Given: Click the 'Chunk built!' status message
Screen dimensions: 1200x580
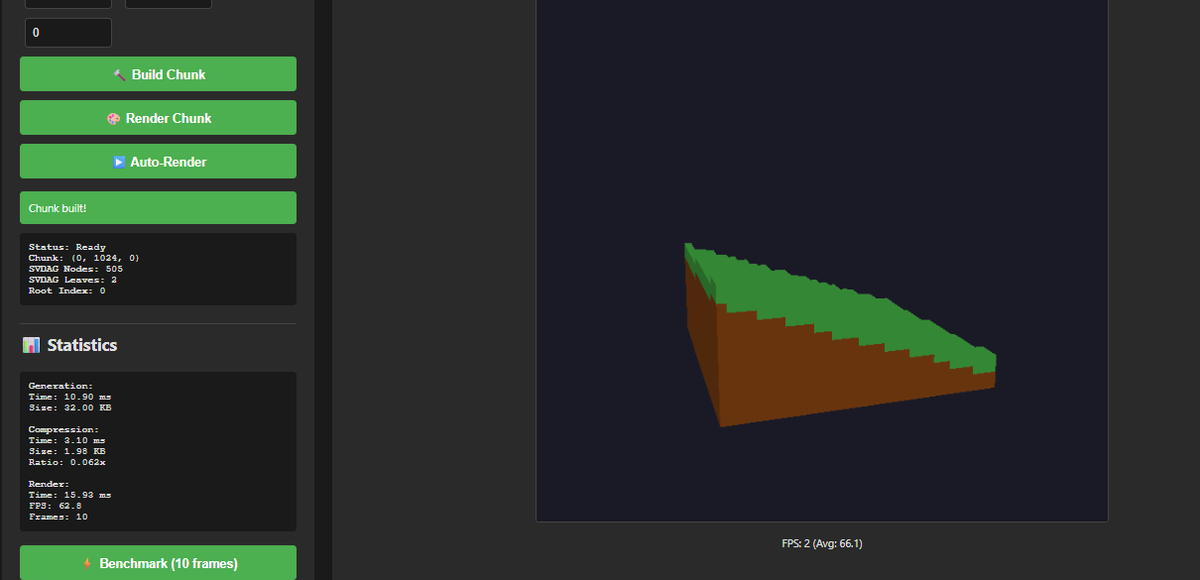Looking at the screenshot, I should pos(158,207).
